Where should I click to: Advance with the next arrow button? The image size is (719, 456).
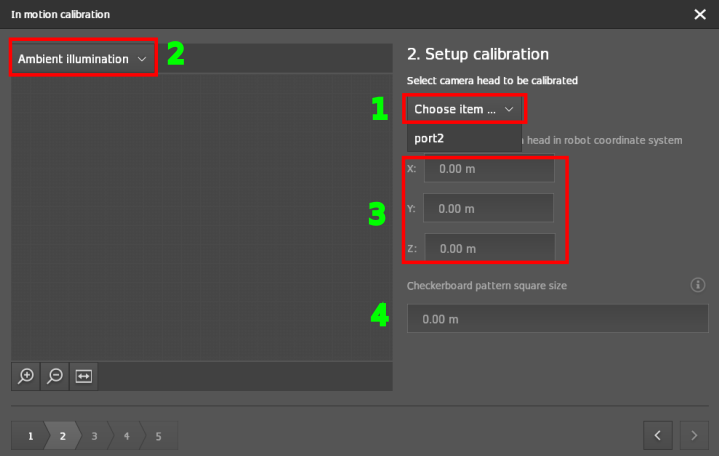[694, 436]
